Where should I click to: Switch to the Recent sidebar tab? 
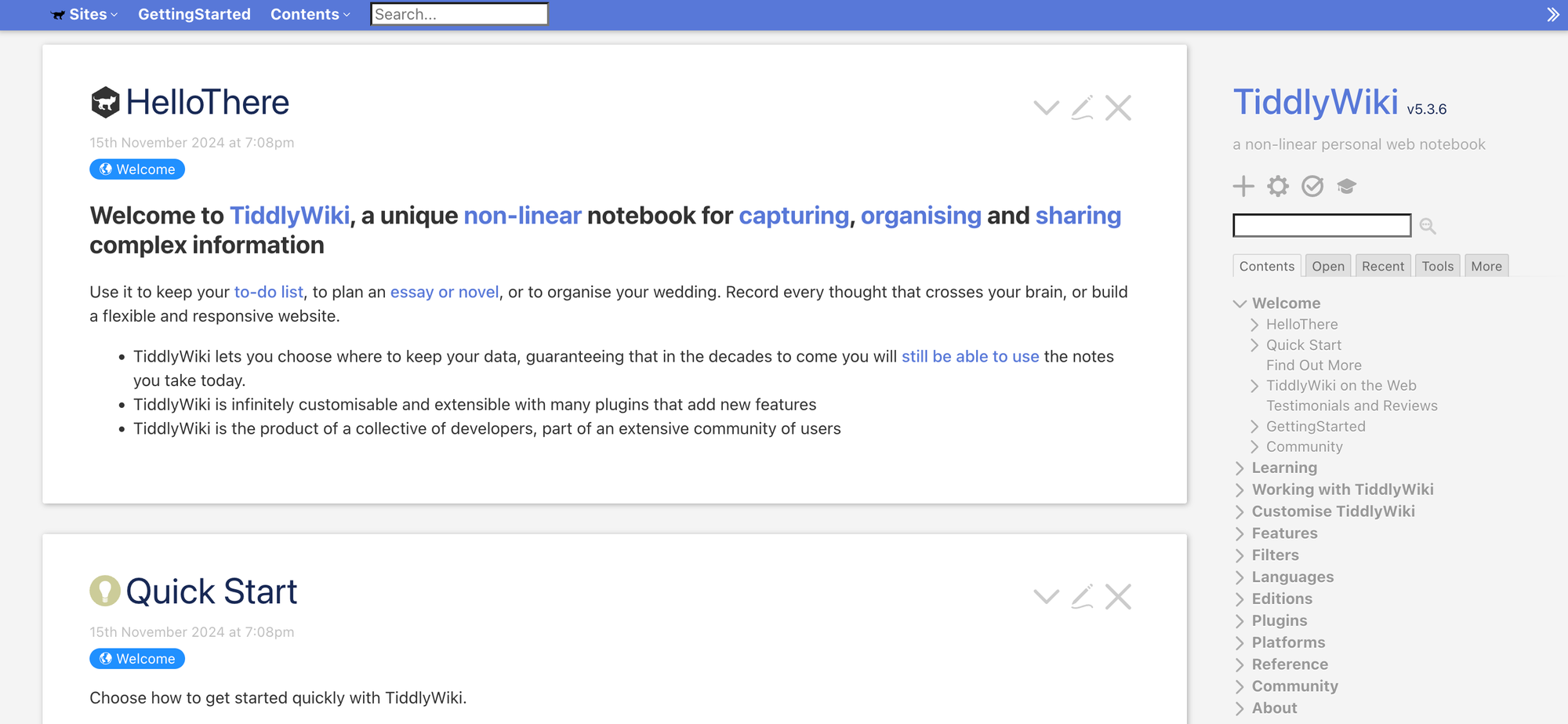[1383, 266]
